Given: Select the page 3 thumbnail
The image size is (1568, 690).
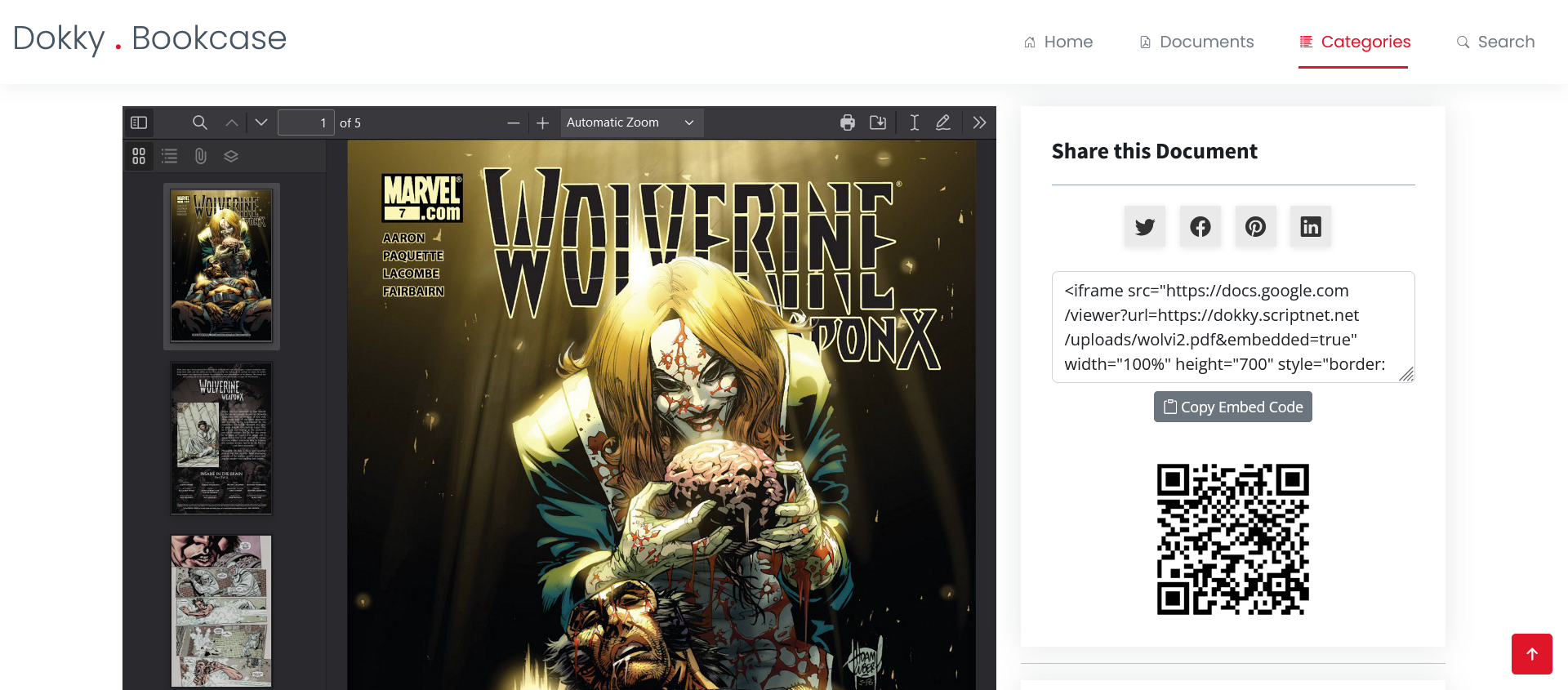Looking at the screenshot, I should tap(221, 611).
